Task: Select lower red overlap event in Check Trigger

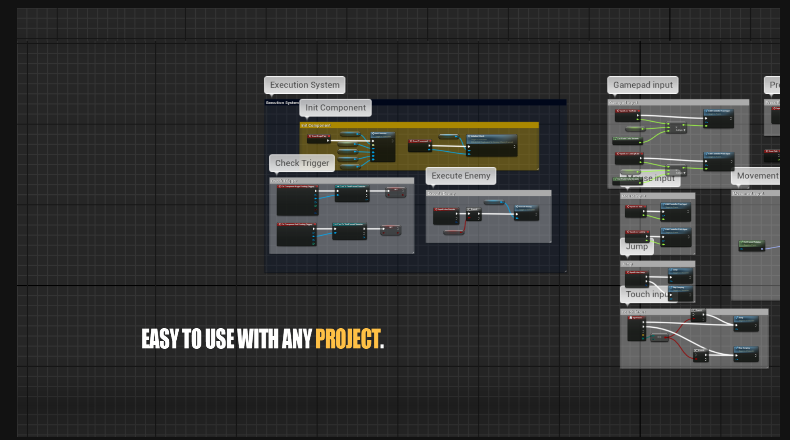Action: pyautogui.click(x=297, y=234)
